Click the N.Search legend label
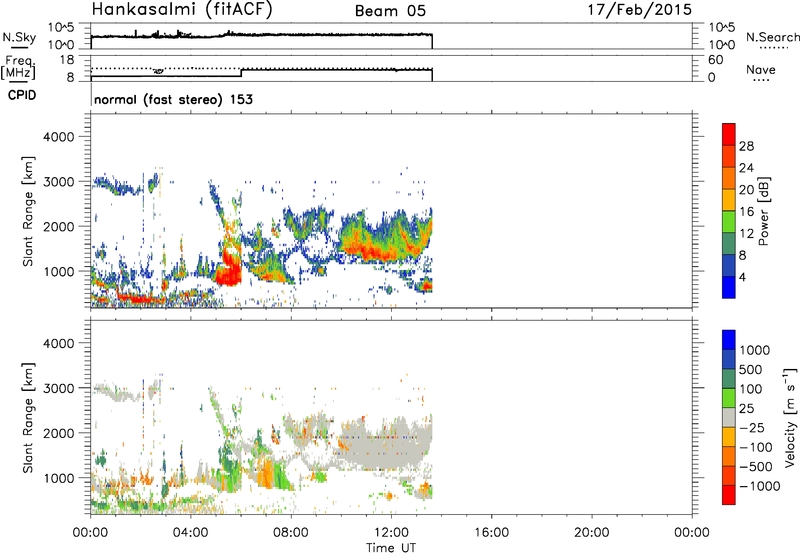 773,37
